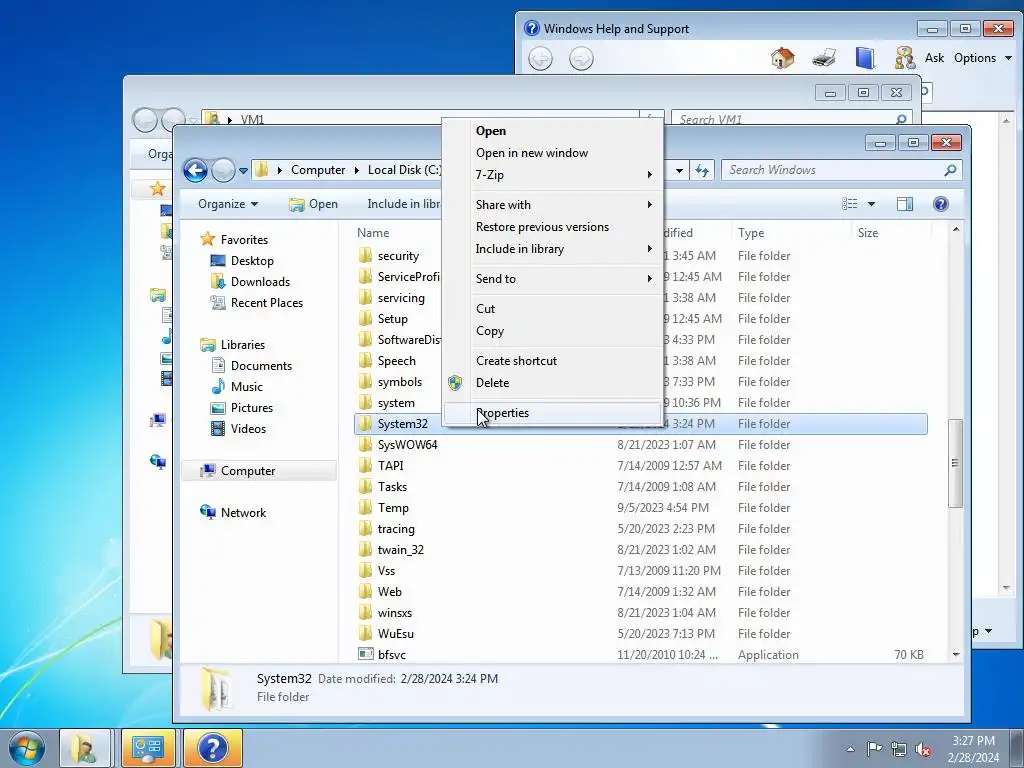The width and height of the screenshot is (1024, 768).
Task: Open the Organize menu
Action: (228, 204)
